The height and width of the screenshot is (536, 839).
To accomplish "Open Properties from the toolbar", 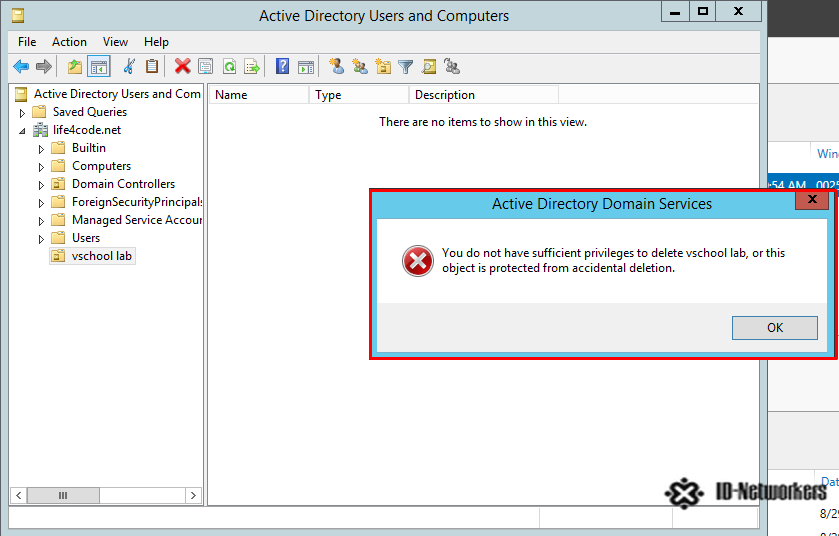I will point(205,67).
